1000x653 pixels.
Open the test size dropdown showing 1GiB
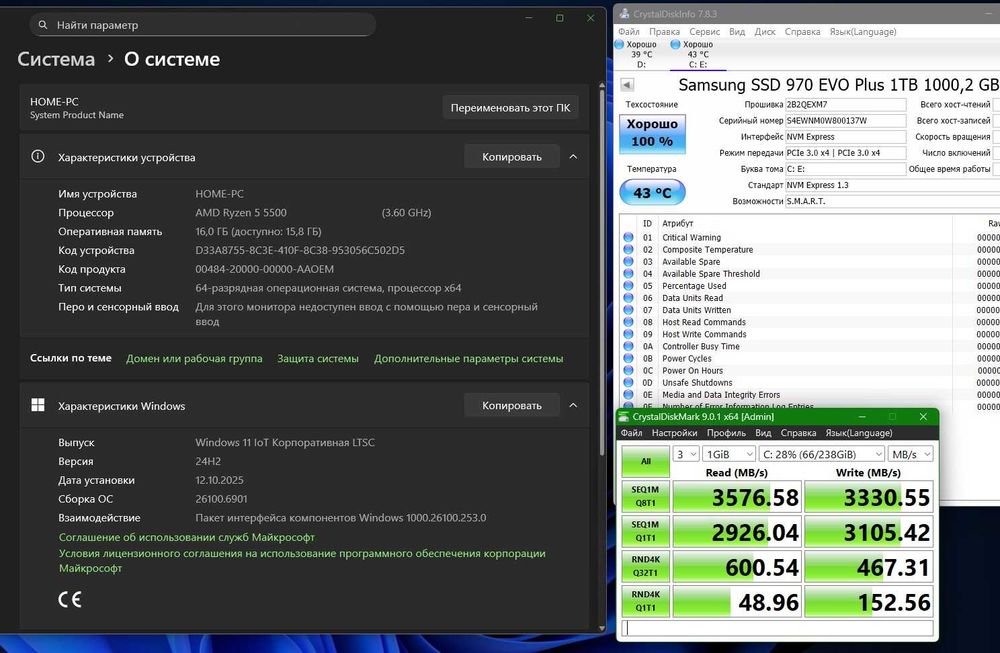pos(729,454)
